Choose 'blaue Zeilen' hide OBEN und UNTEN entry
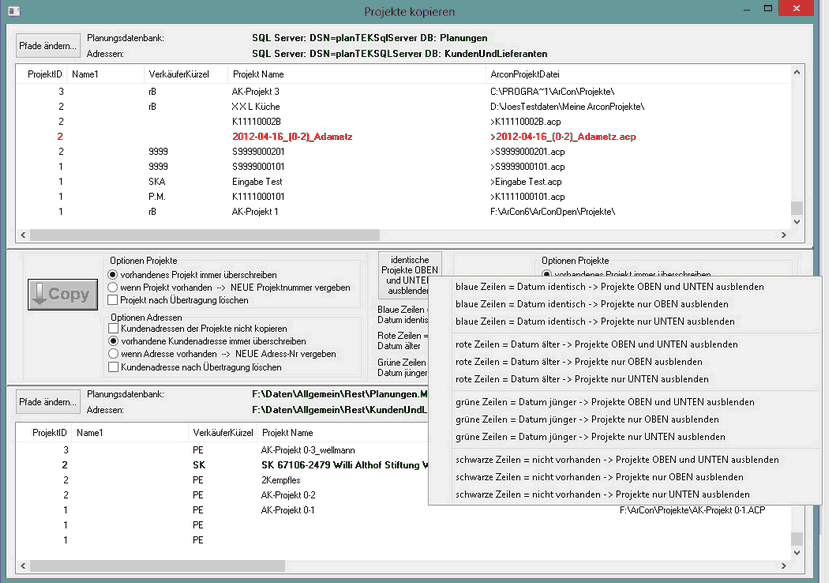 609,287
